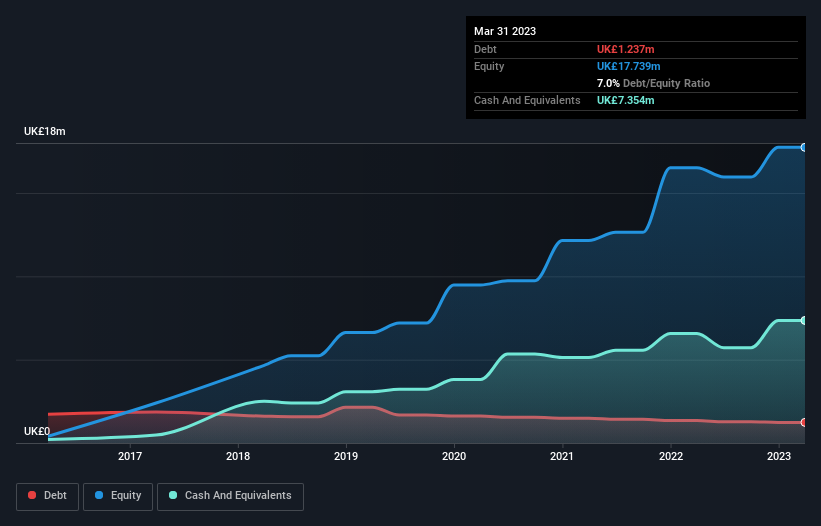821x526 pixels.
Task: Click the 2017 axis label
Action: [x=130, y=456]
